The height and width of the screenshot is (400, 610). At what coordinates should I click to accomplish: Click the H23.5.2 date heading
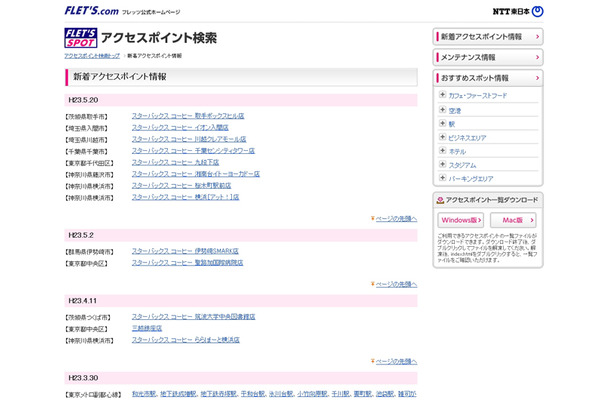coord(81,235)
